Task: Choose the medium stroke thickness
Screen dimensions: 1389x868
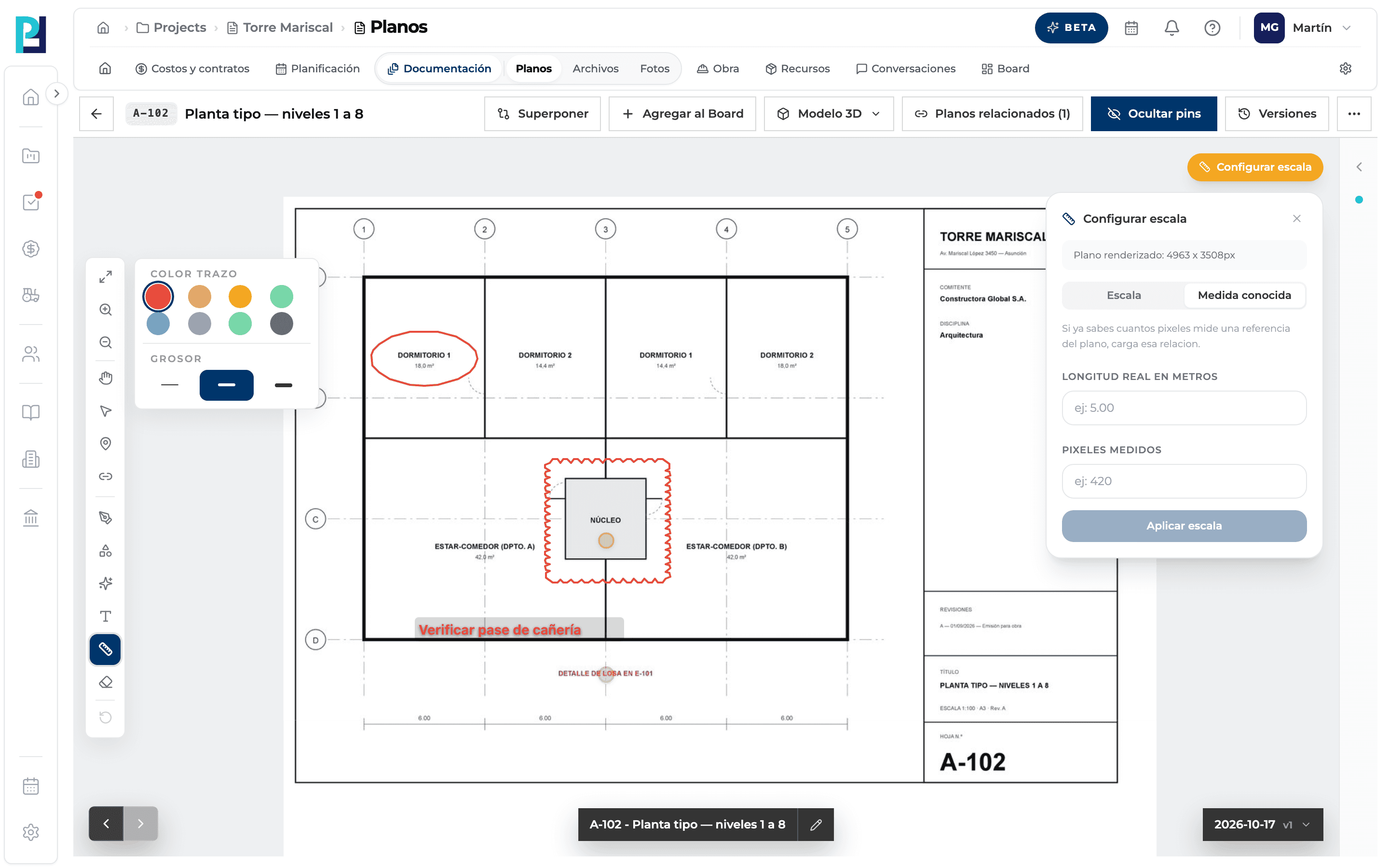Action: click(226, 385)
